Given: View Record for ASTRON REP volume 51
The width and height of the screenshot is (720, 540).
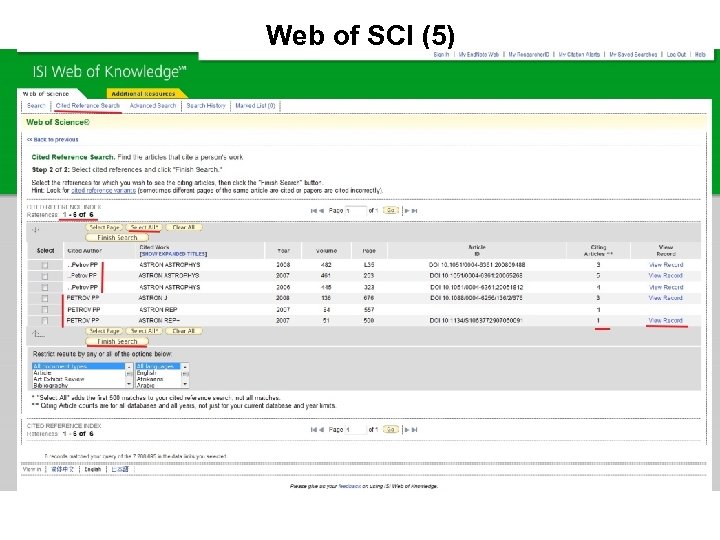Looking at the screenshot, I should (666, 321).
